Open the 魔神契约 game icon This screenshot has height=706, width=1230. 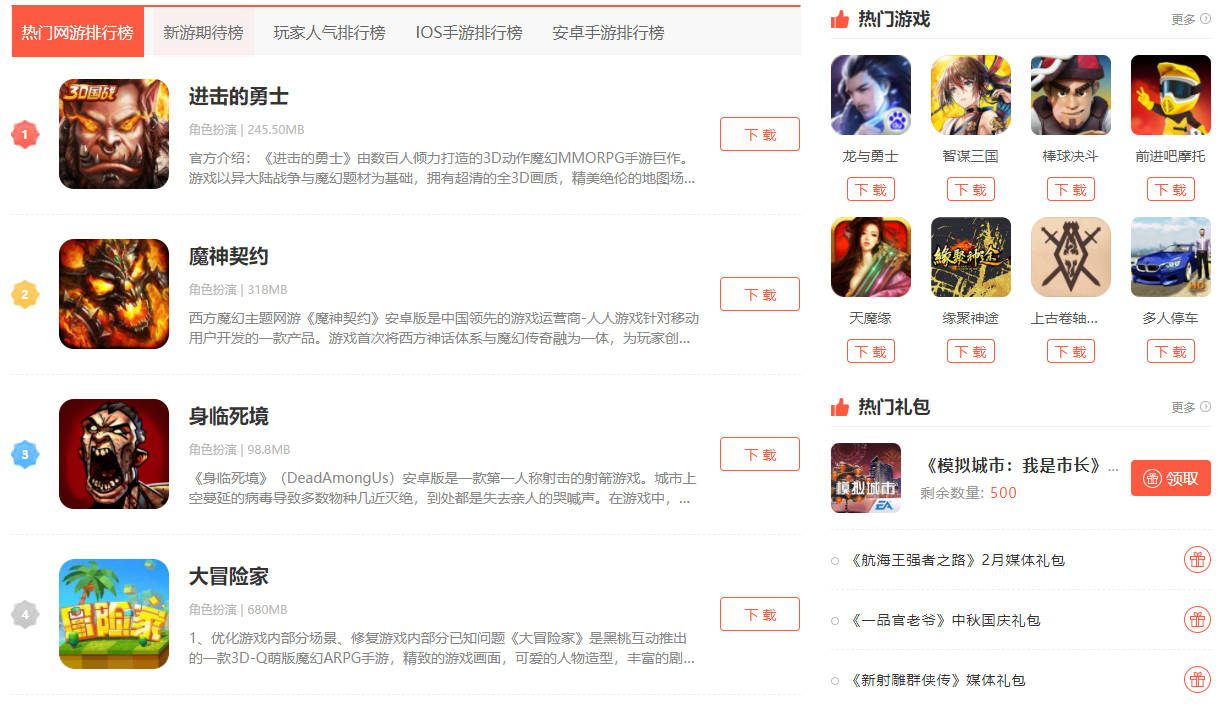point(114,294)
